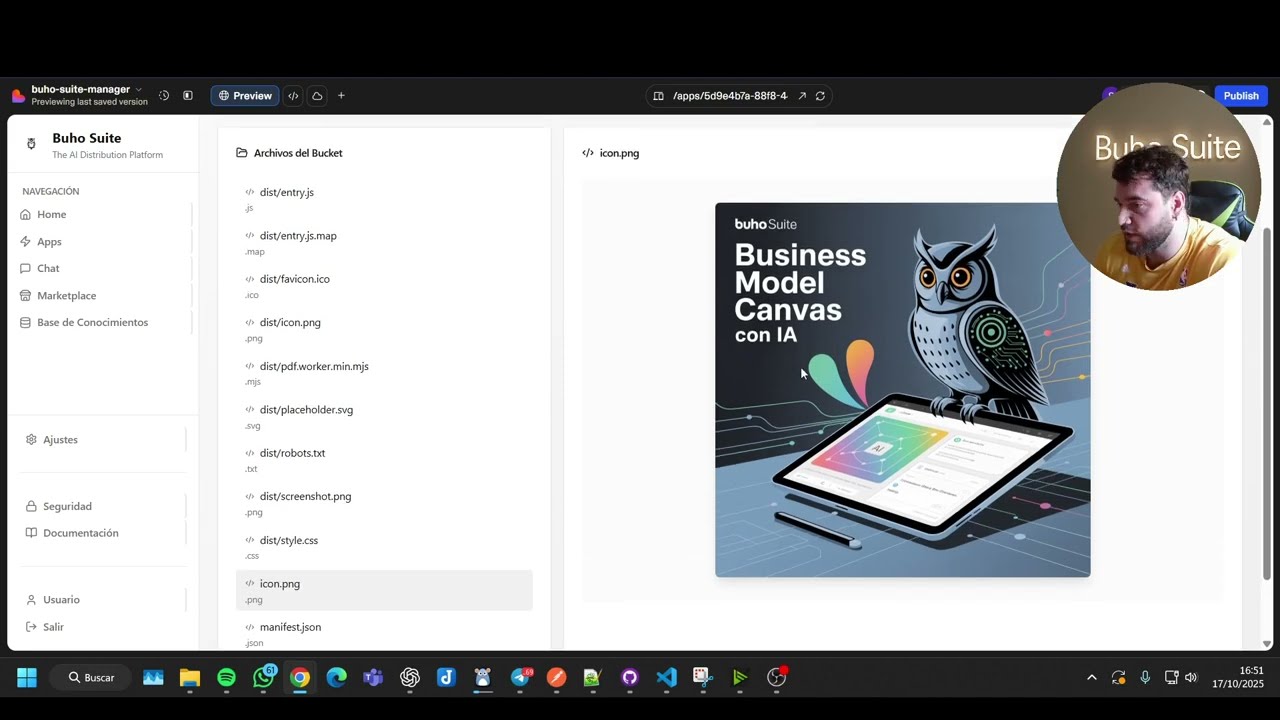Click the scrollbar down arrow
The image size is (1280, 720).
(1267, 644)
